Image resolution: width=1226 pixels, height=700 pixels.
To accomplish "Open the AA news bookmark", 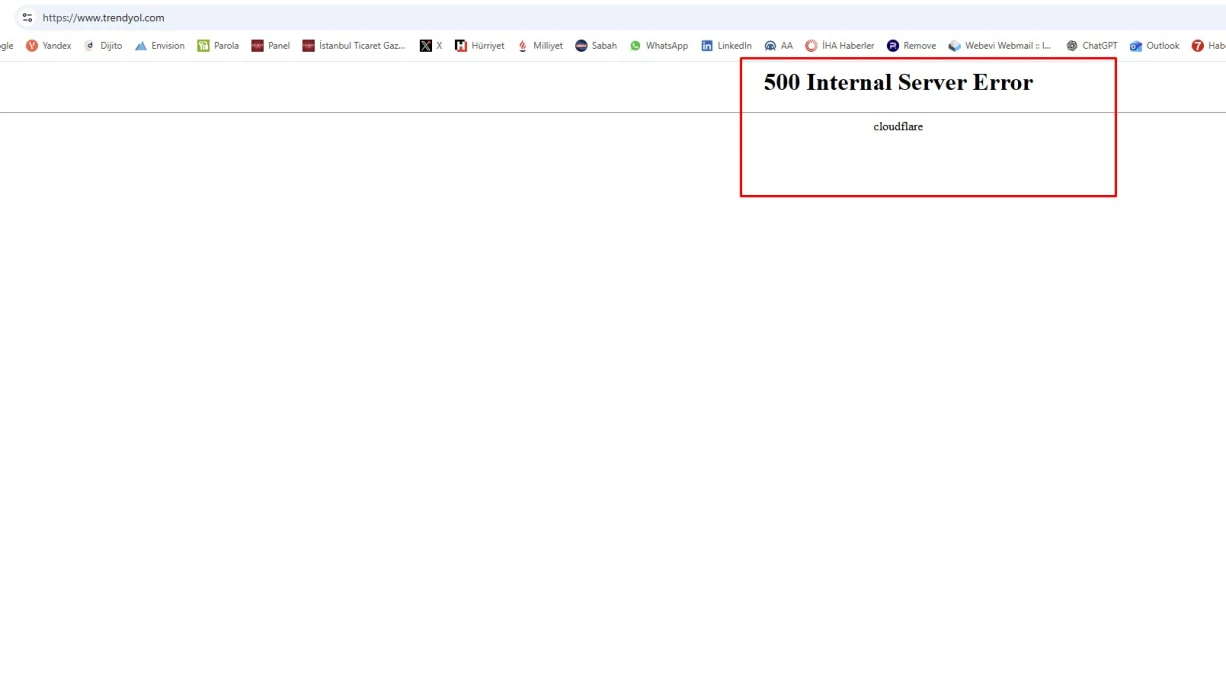I will (779, 46).
